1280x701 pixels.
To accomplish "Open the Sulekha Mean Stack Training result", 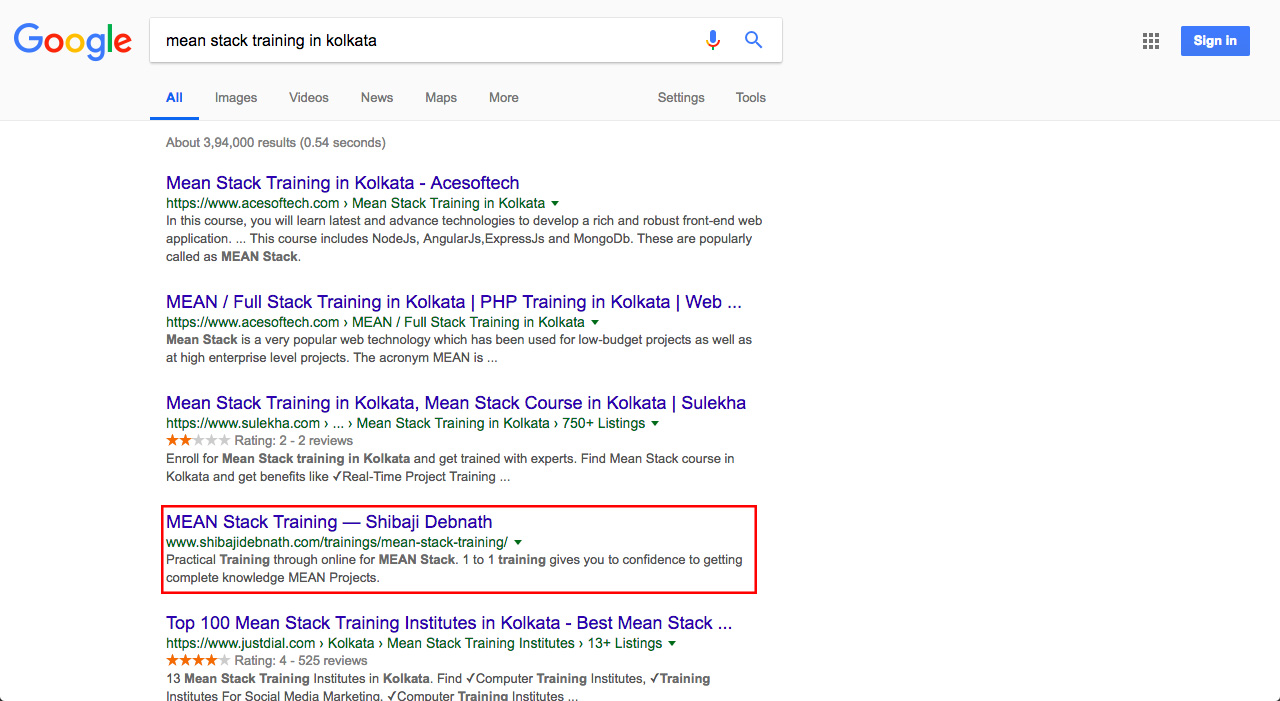I will point(456,403).
